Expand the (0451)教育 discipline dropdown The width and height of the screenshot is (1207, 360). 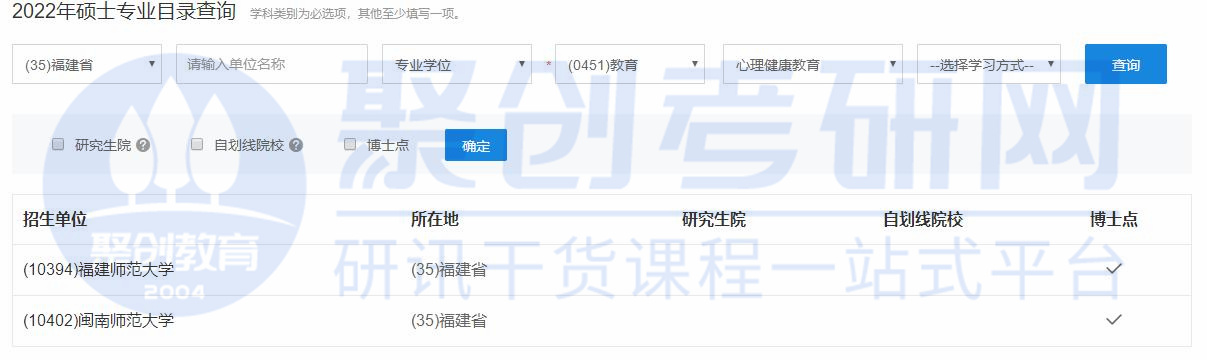pyautogui.click(x=630, y=64)
